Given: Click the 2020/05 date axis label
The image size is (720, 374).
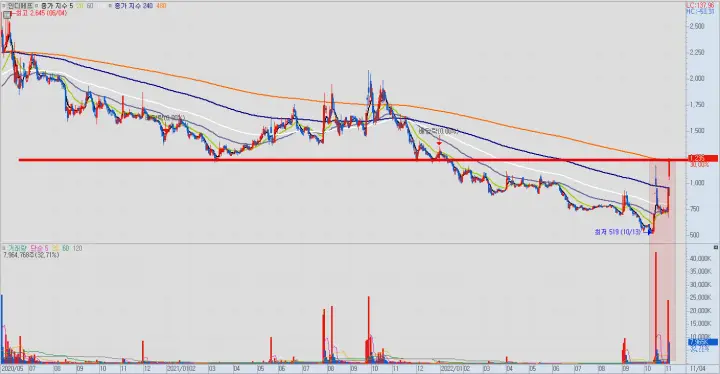Looking at the screenshot, I should (x=12, y=368).
